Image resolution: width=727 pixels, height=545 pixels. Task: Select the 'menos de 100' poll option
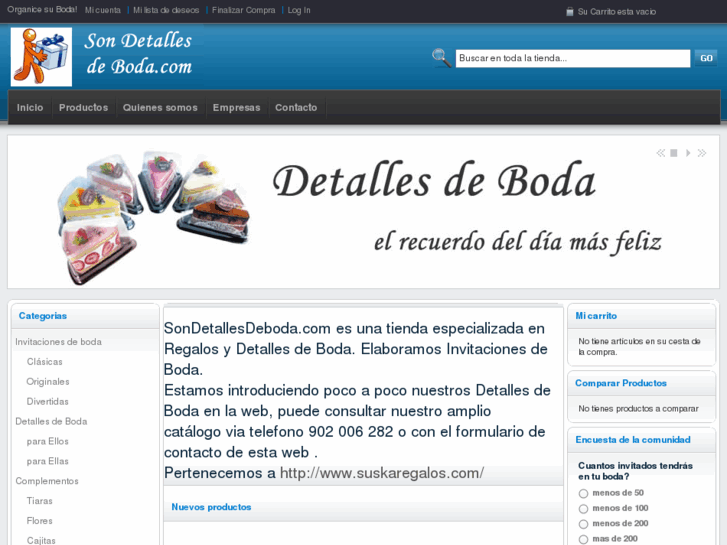coord(583,509)
